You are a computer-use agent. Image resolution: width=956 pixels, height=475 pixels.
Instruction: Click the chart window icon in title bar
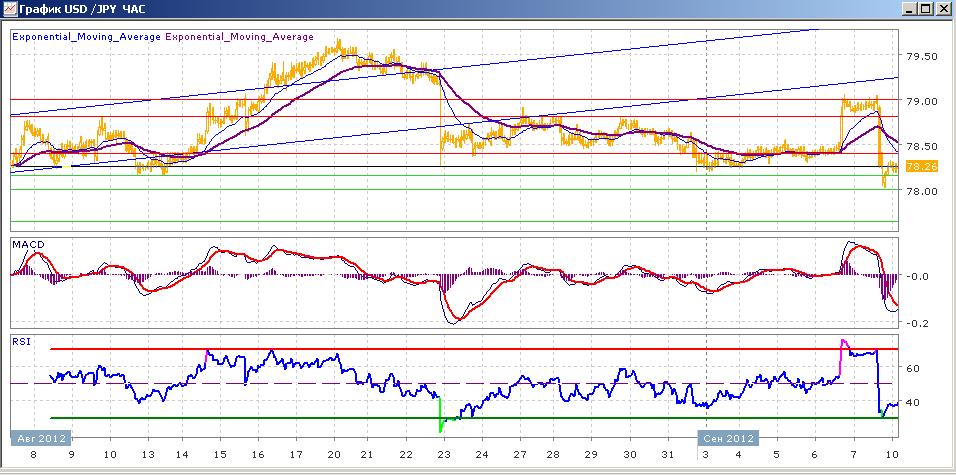pyautogui.click(x=9, y=9)
